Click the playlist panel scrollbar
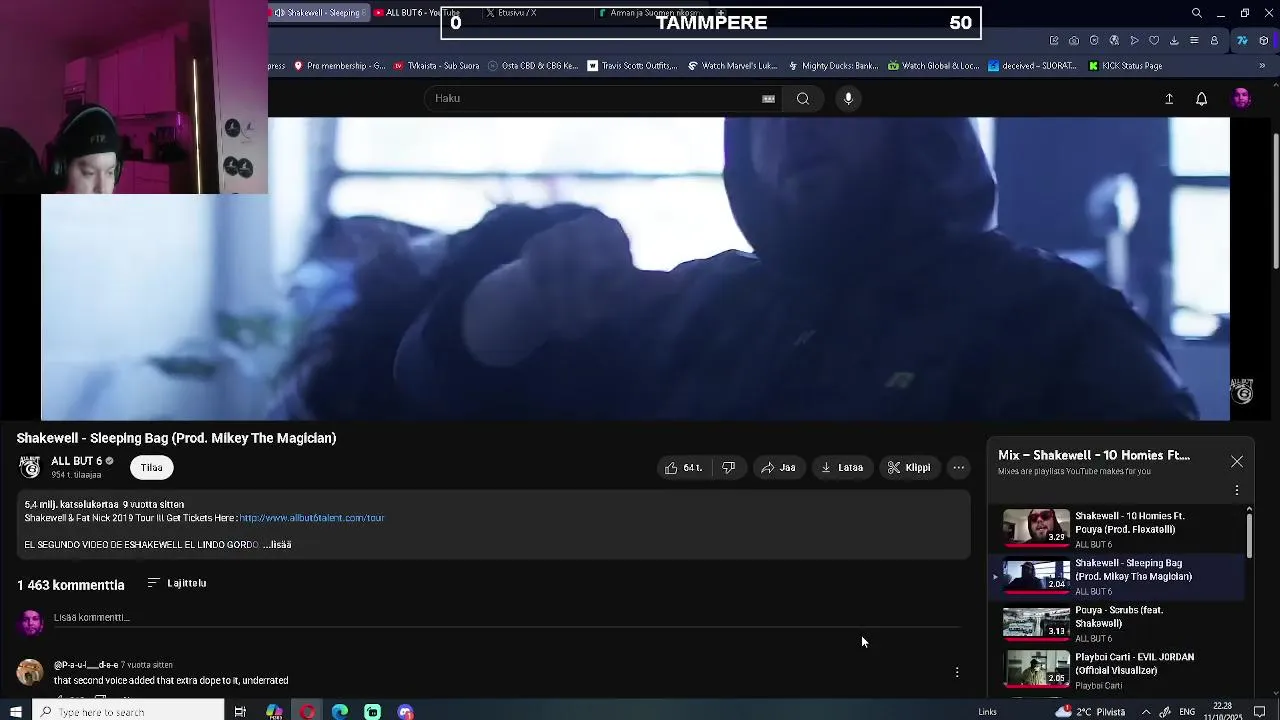The image size is (1280, 720). point(1249,534)
